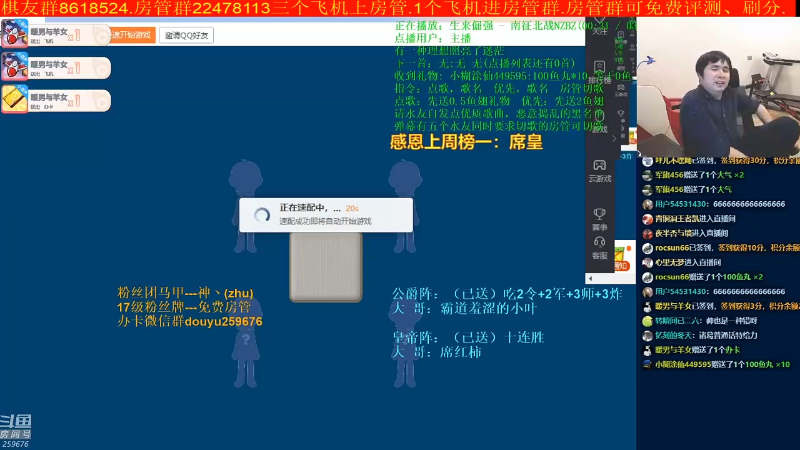Click the avatar beside rocsun66已签到 chat message
Viewport: 800px width, 450px height.
click(647, 248)
